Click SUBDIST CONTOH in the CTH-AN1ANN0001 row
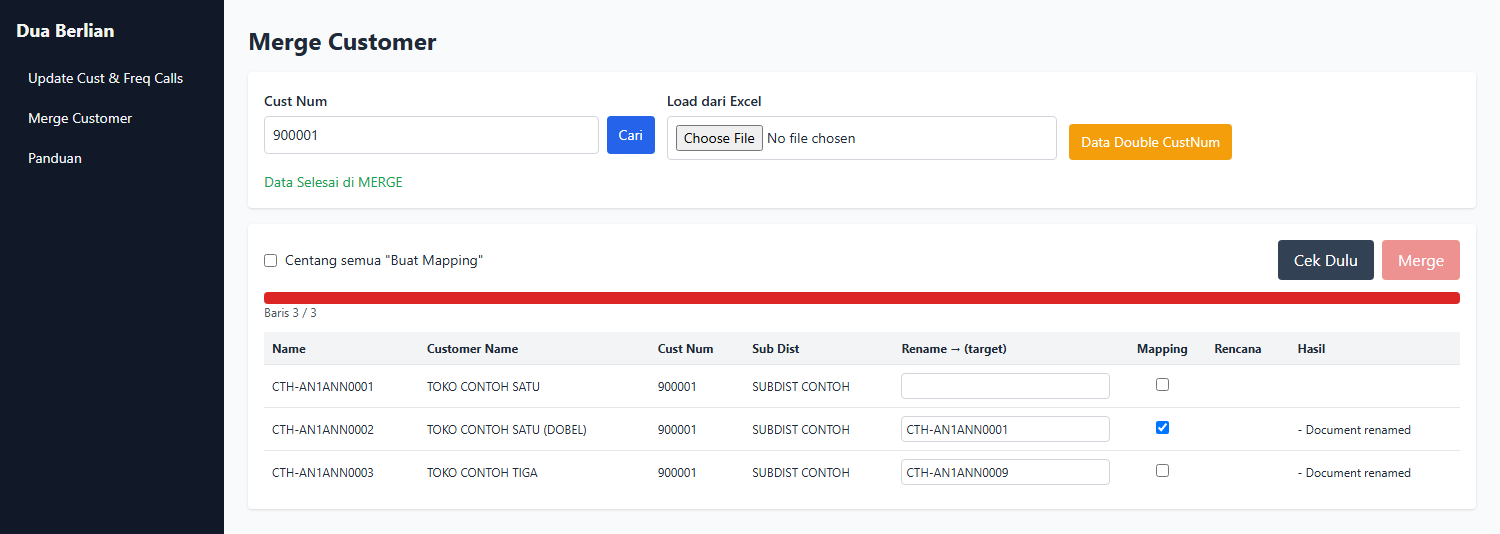 801,386
